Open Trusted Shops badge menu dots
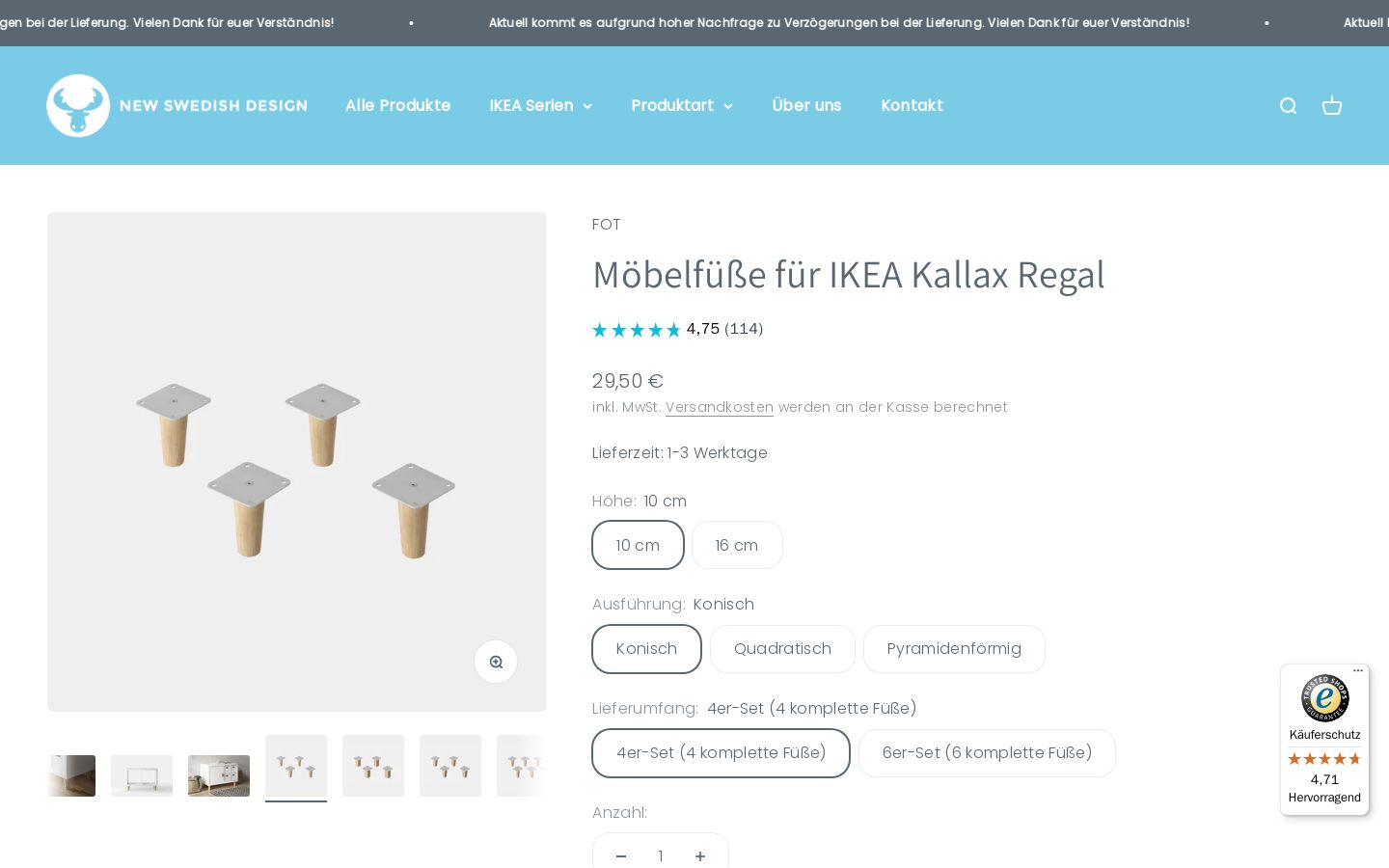Viewport: 1389px width, 868px height. 1358,671
